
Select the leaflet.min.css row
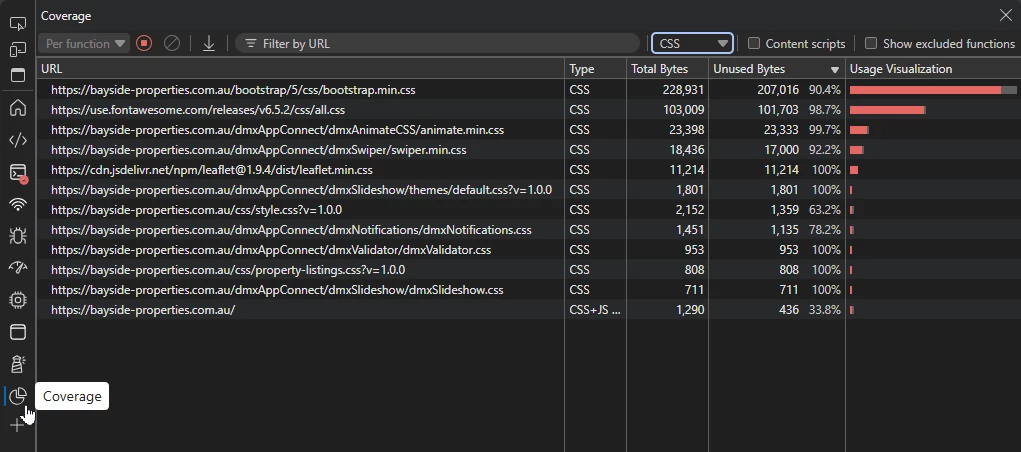529,170
